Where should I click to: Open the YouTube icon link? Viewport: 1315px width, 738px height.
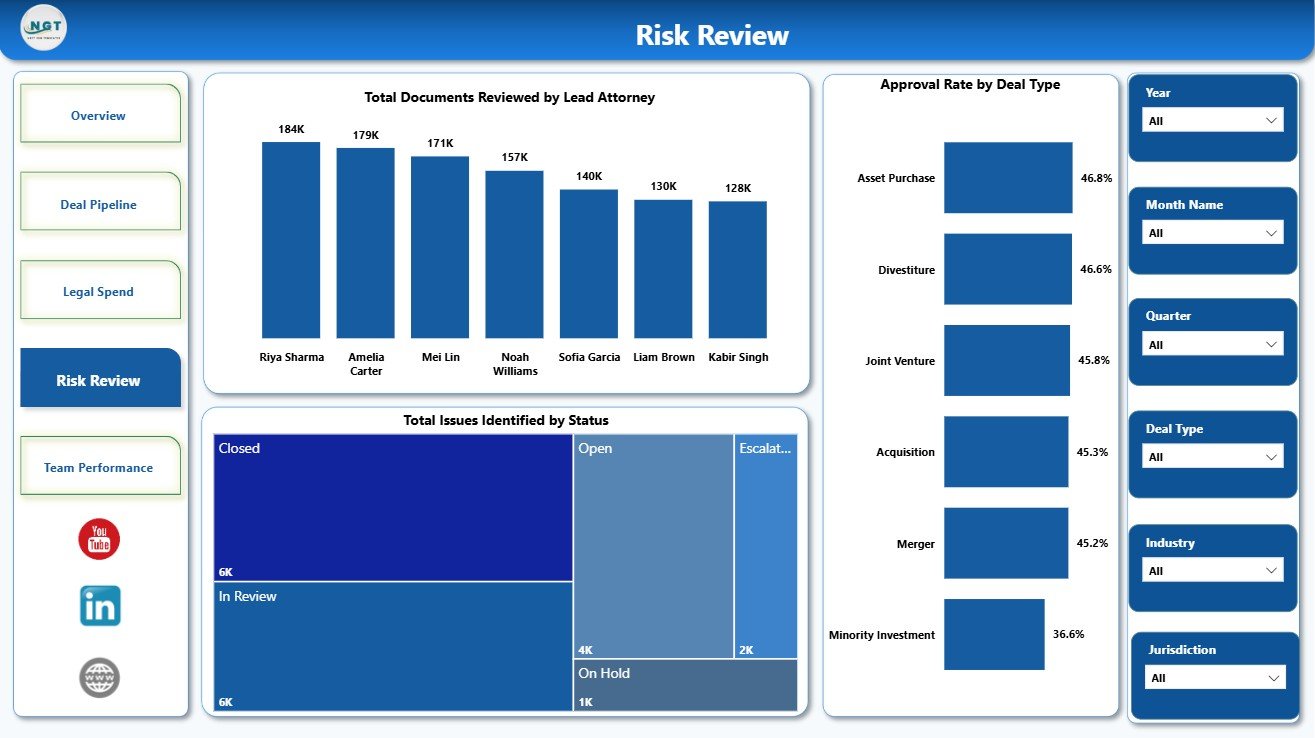[99, 540]
